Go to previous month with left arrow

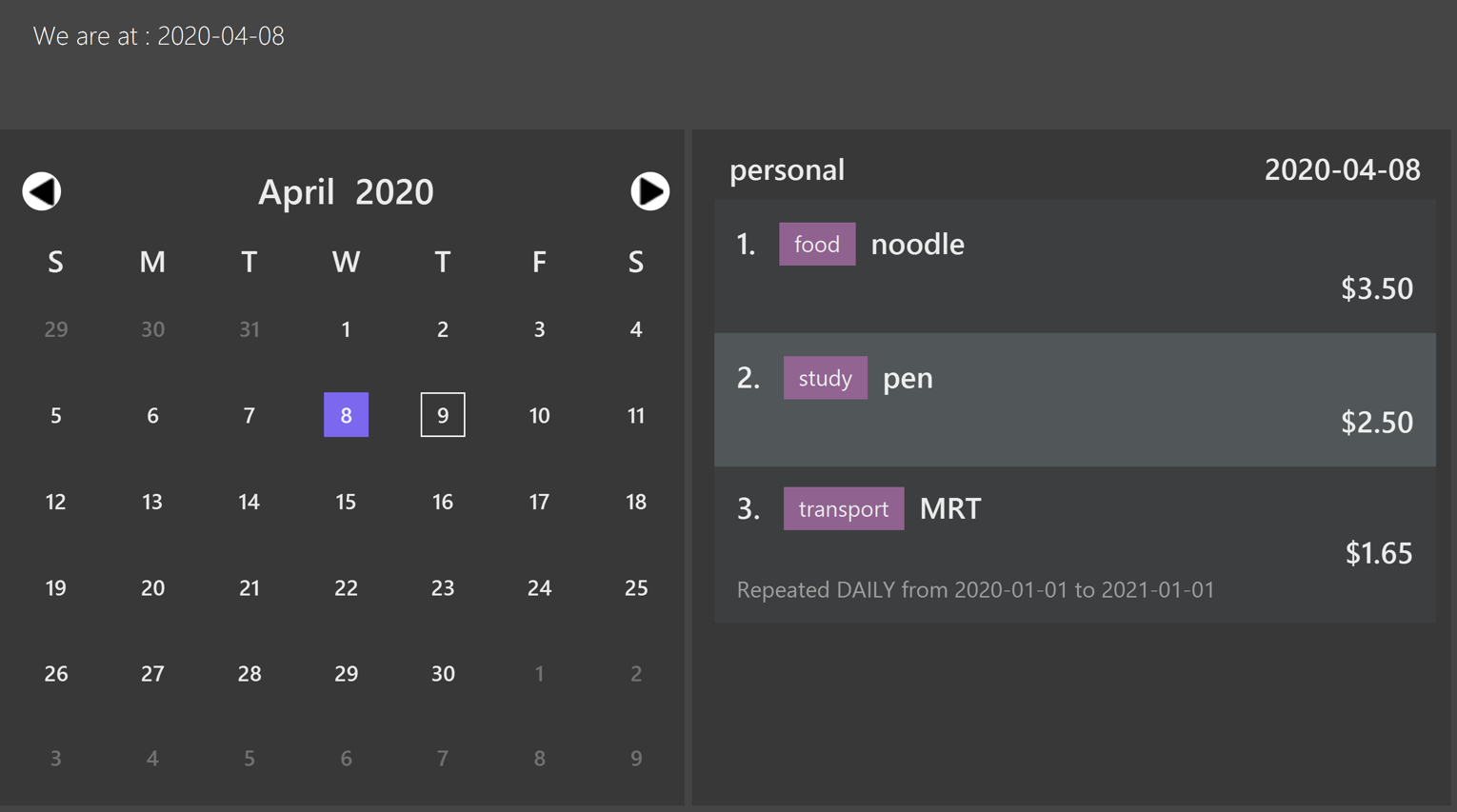point(42,191)
